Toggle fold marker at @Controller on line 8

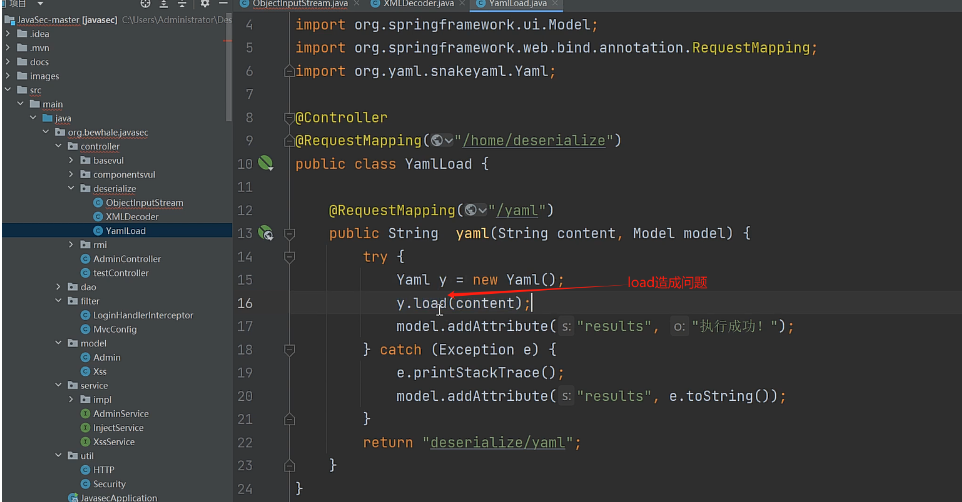289,117
